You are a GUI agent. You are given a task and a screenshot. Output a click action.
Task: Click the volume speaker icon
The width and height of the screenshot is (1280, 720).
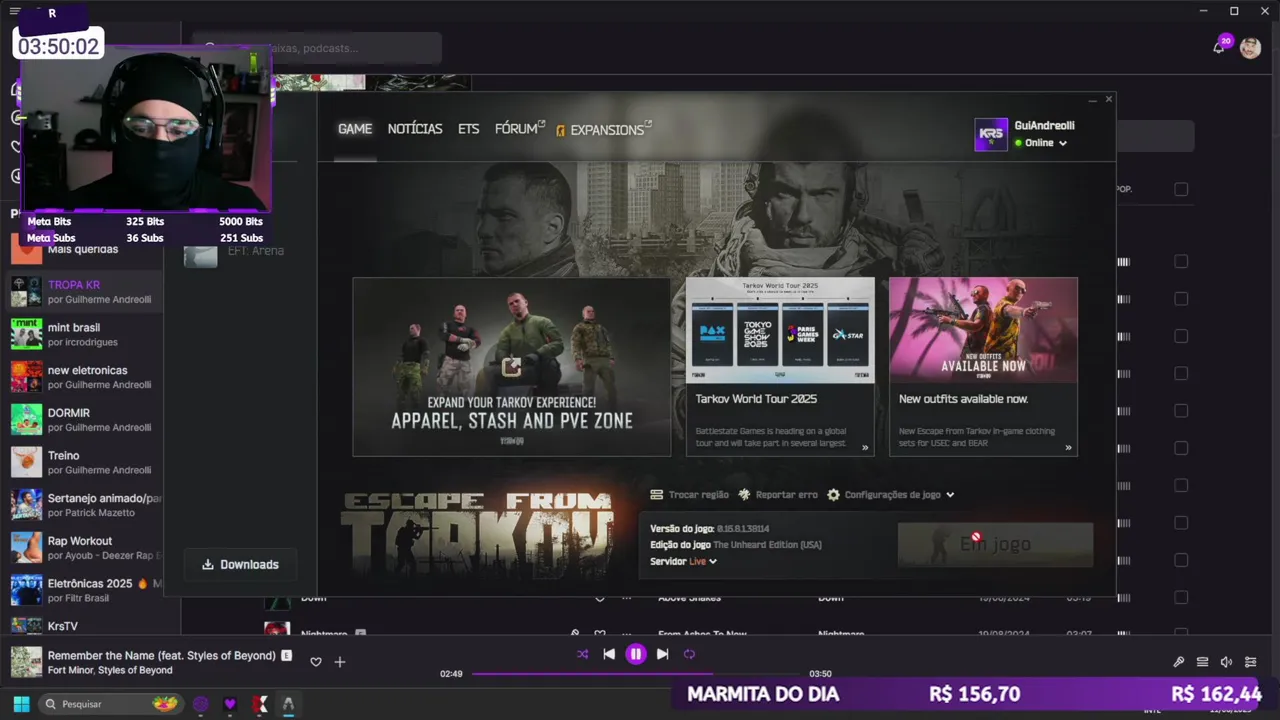(x=1226, y=662)
